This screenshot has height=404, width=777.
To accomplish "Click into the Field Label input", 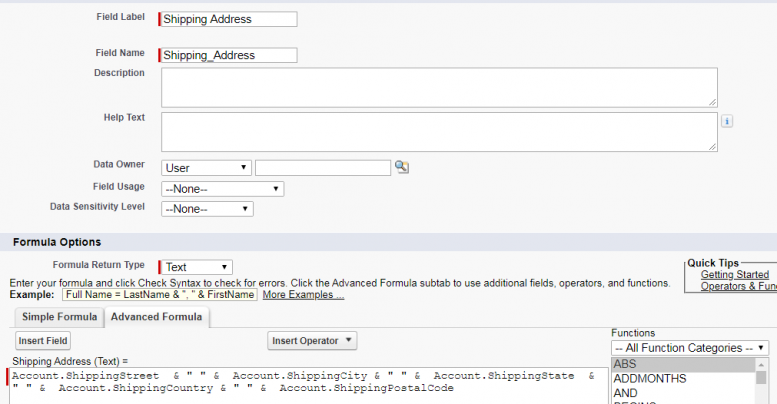I will click(x=229, y=19).
